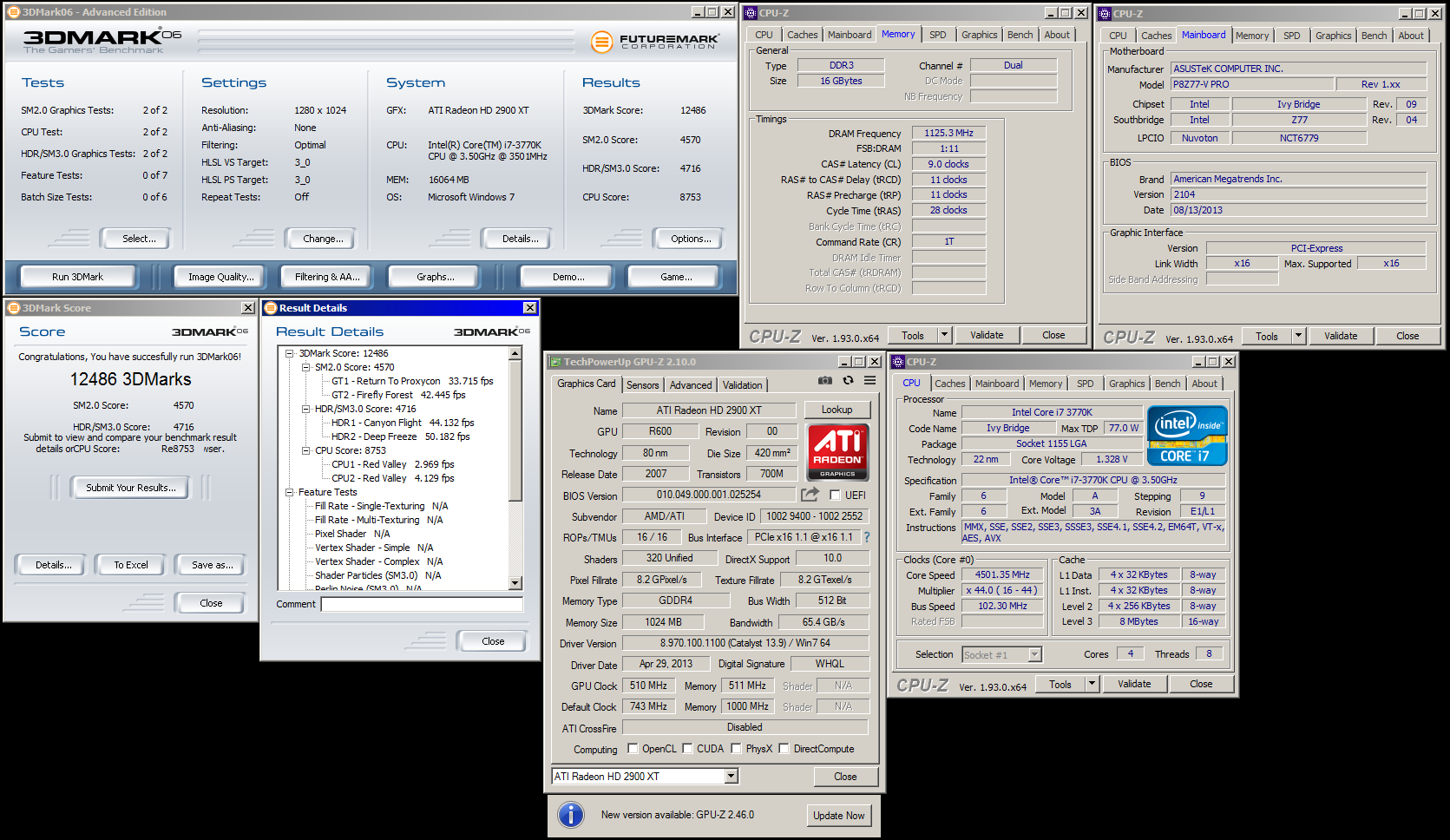Click the CPU-Z CPU window title icon
The height and width of the screenshot is (840, 1450).
pyautogui.click(x=898, y=362)
